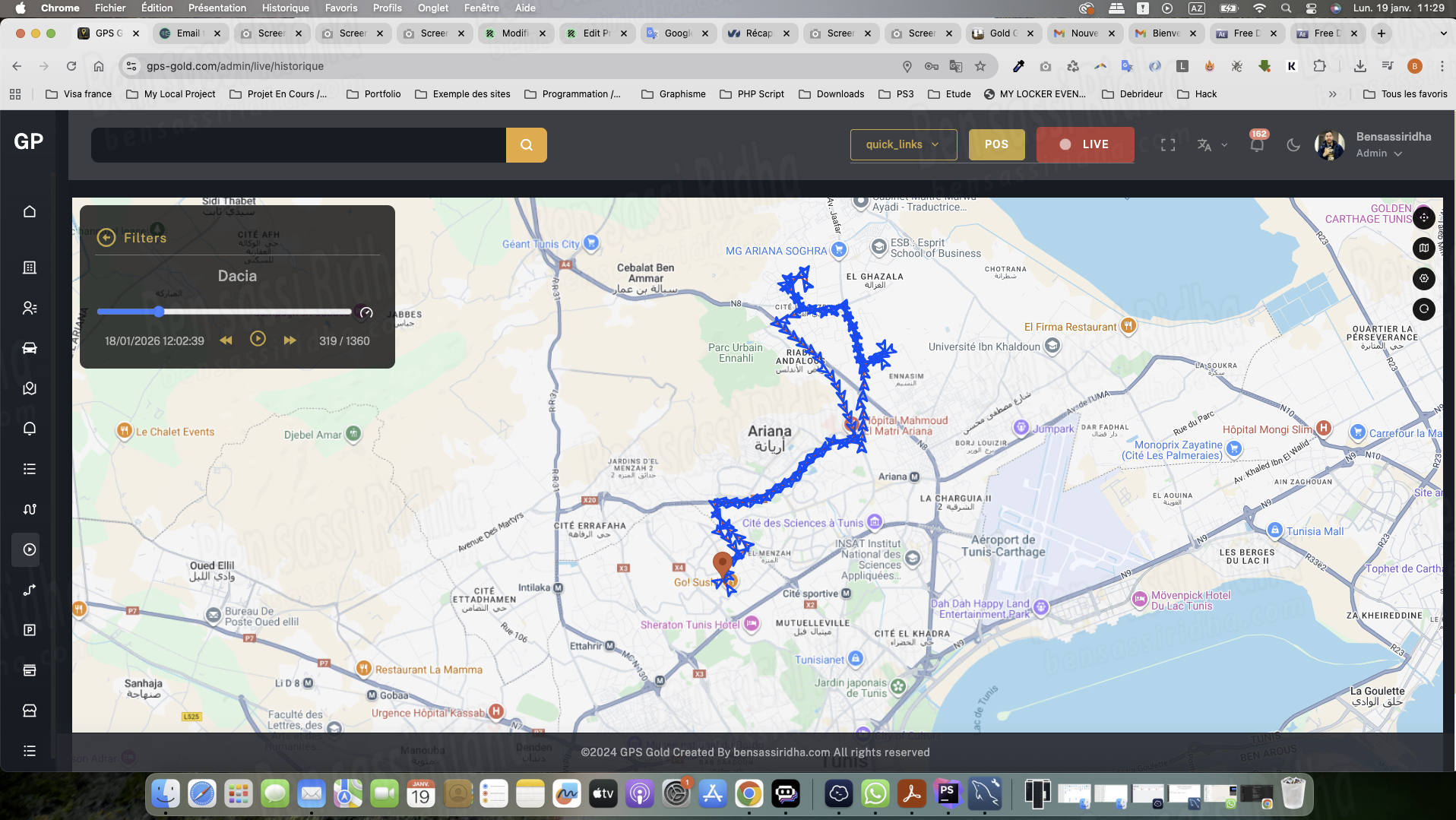The image size is (1456, 820).
Task: Open the parking P icon in sidebar
Action: tap(30, 630)
